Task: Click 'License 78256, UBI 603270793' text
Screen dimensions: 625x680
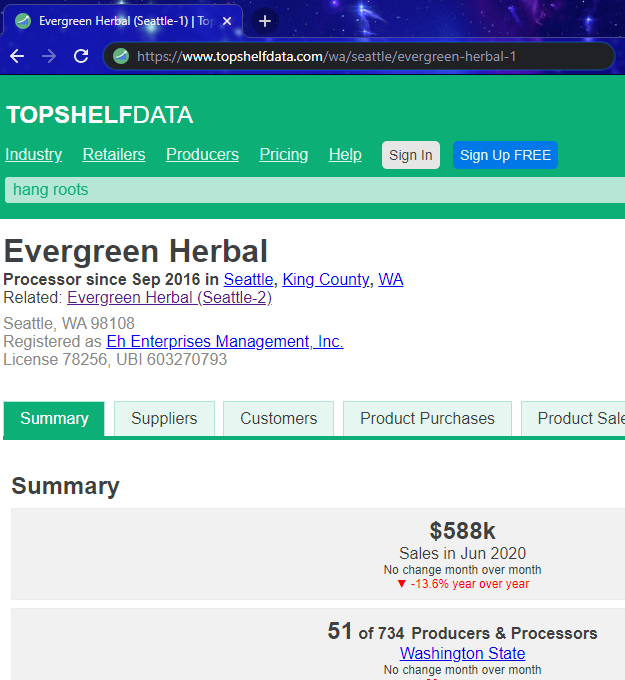Action: pyautogui.click(x=115, y=360)
